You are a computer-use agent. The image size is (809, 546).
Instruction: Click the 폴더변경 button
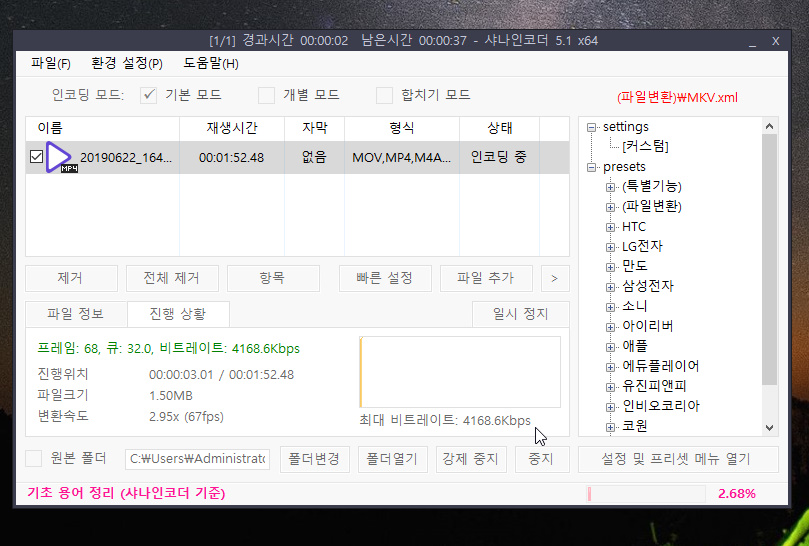click(x=315, y=459)
